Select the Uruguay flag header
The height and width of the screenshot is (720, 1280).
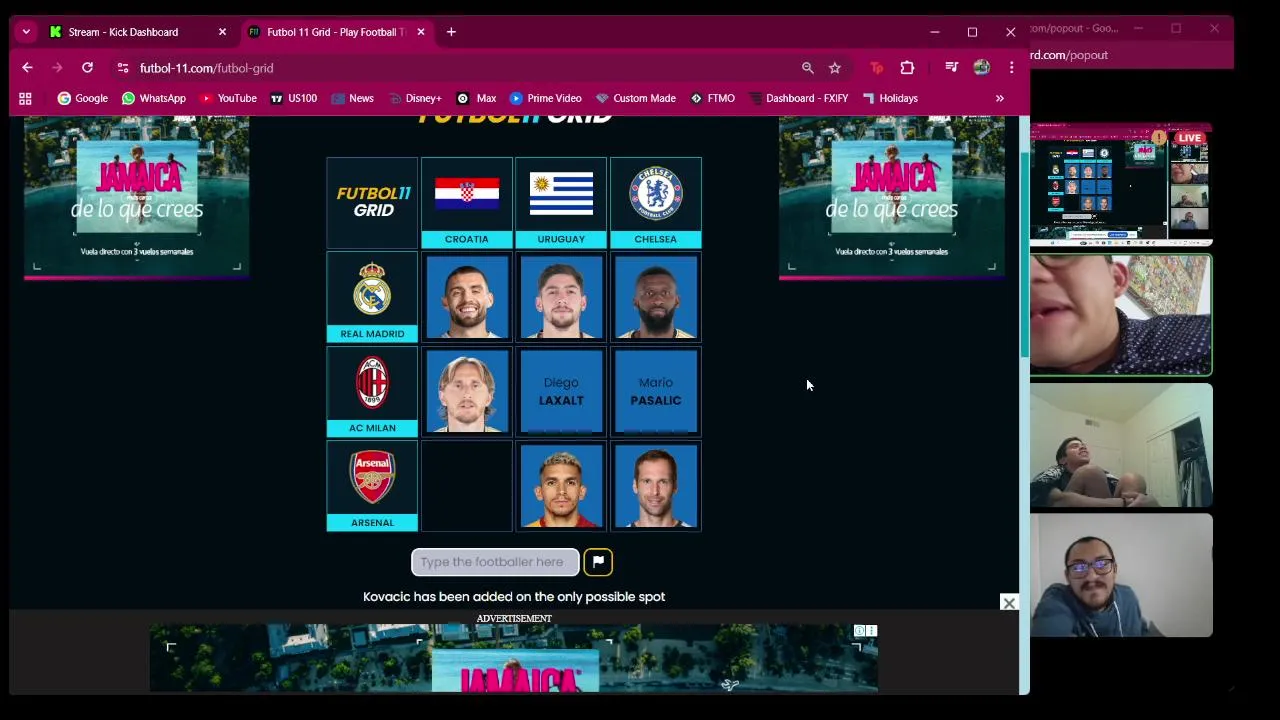561,202
